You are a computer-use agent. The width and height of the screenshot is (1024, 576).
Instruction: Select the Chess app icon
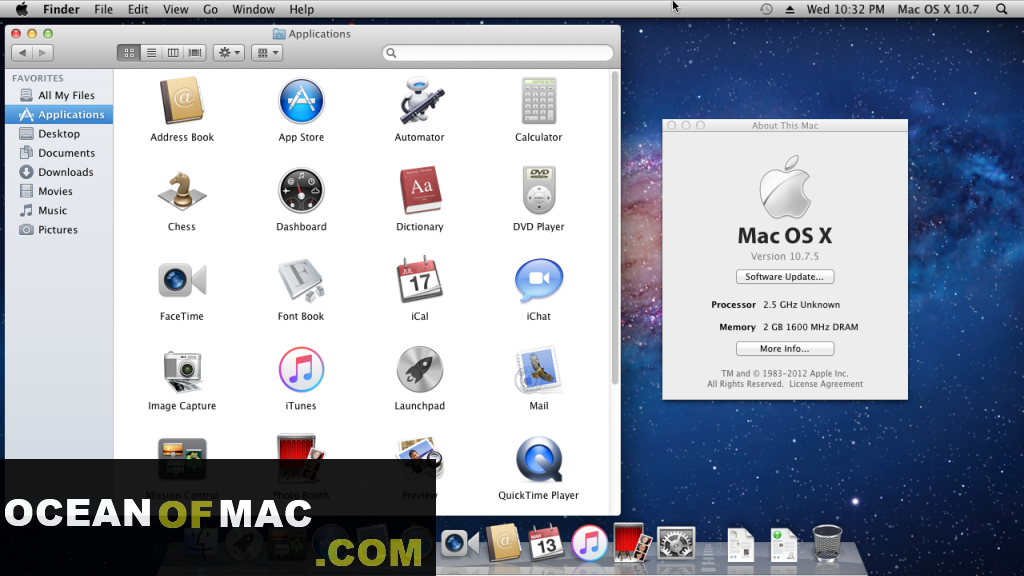coord(182,191)
